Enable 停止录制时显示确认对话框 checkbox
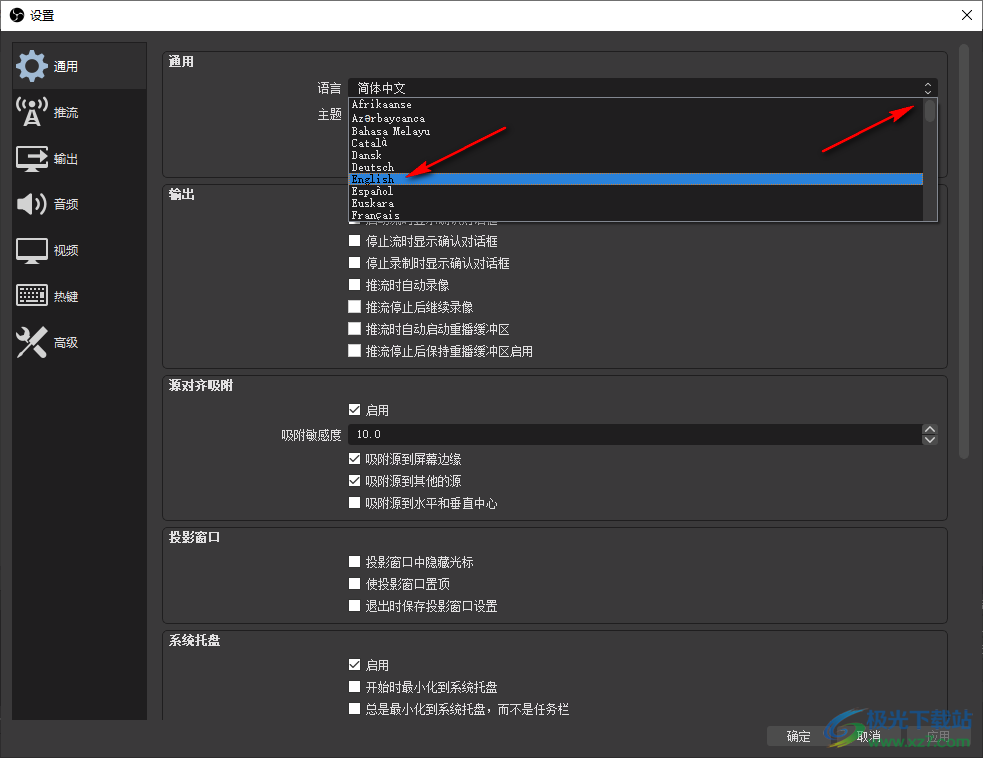This screenshot has height=758, width=983. (x=354, y=263)
